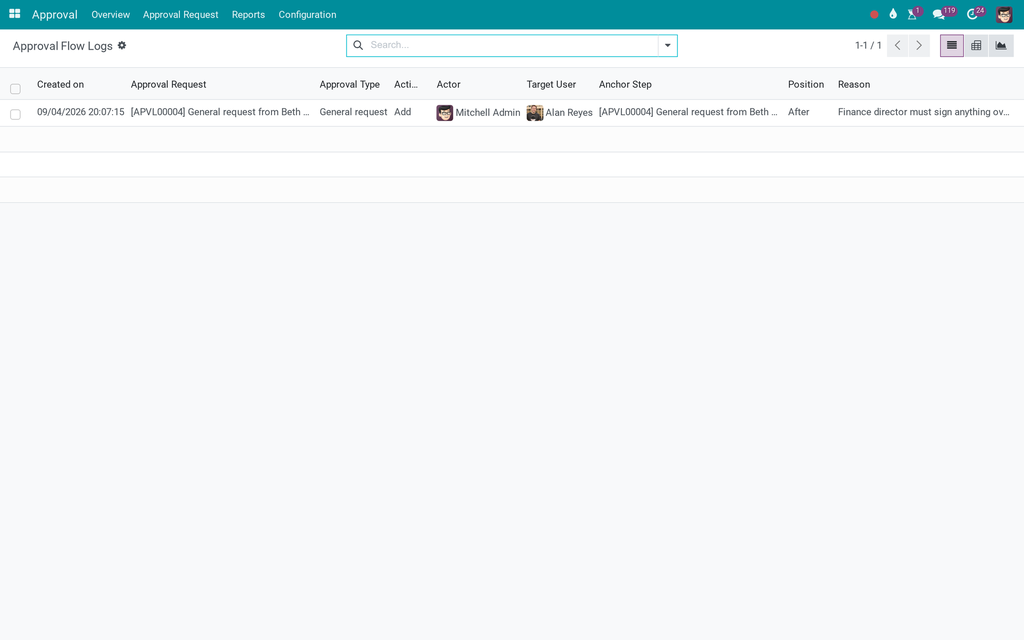
Task: Sort by the Approval Type column
Action: (x=349, y=84)
